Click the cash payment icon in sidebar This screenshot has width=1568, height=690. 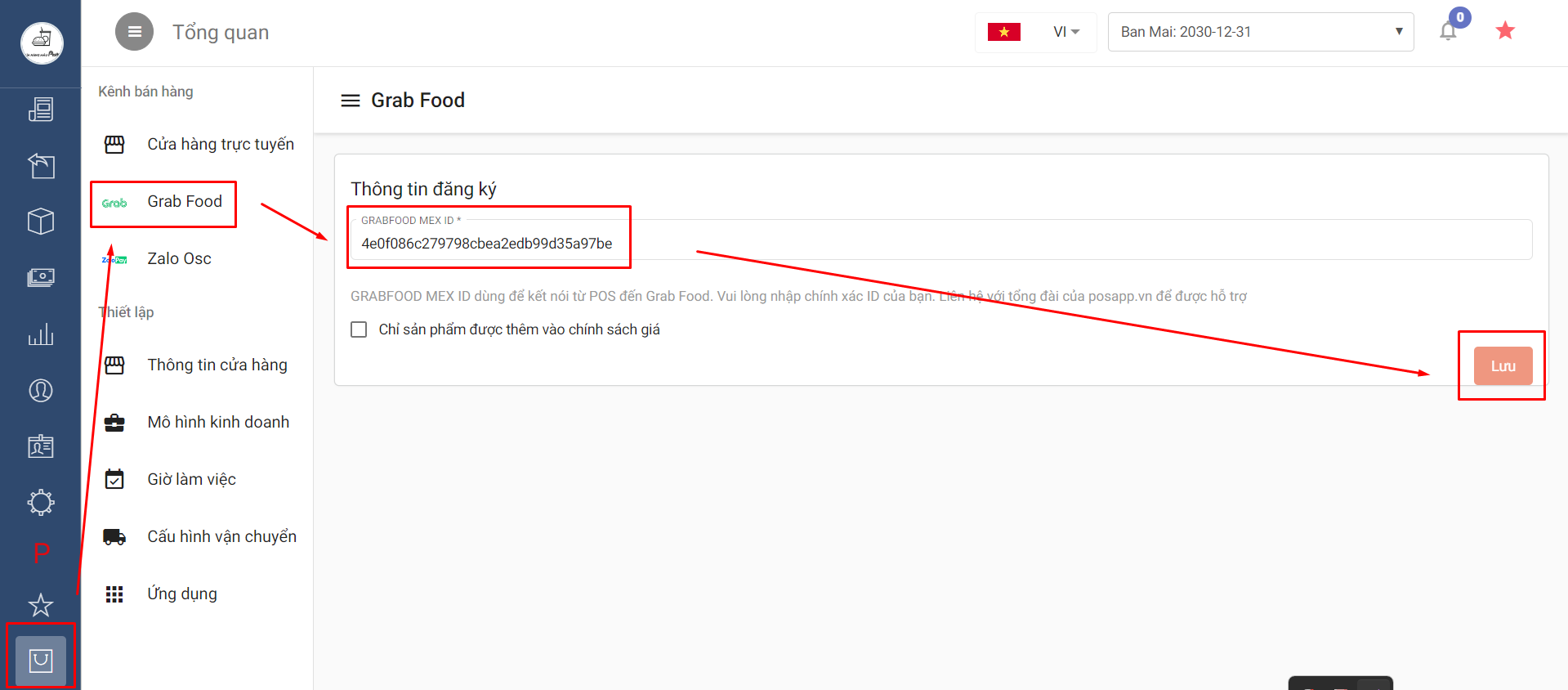pyautogui.click(x=41, y=278)
